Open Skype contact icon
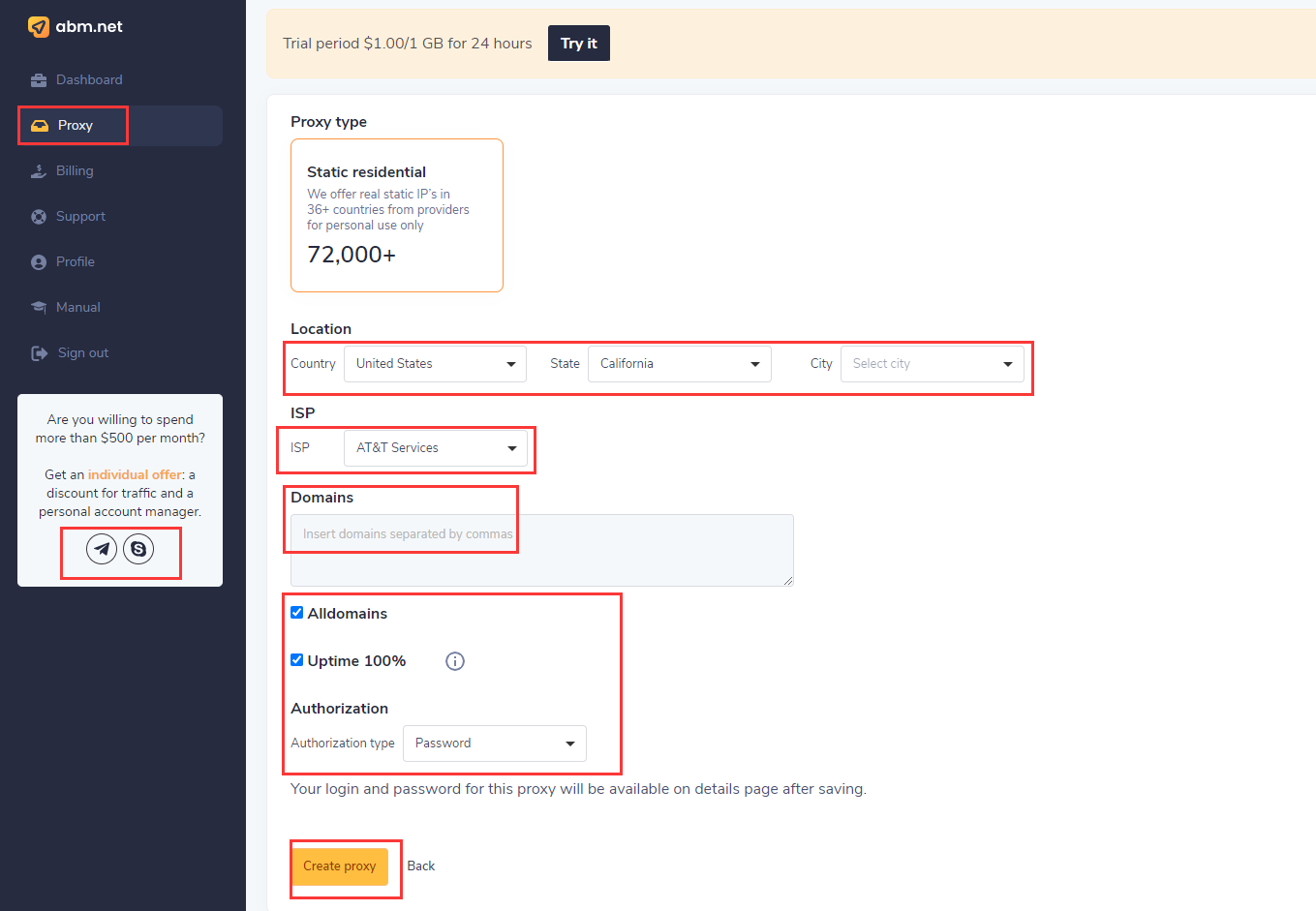Viewport: 1316px width, 911px height. [x=138, y=549]
